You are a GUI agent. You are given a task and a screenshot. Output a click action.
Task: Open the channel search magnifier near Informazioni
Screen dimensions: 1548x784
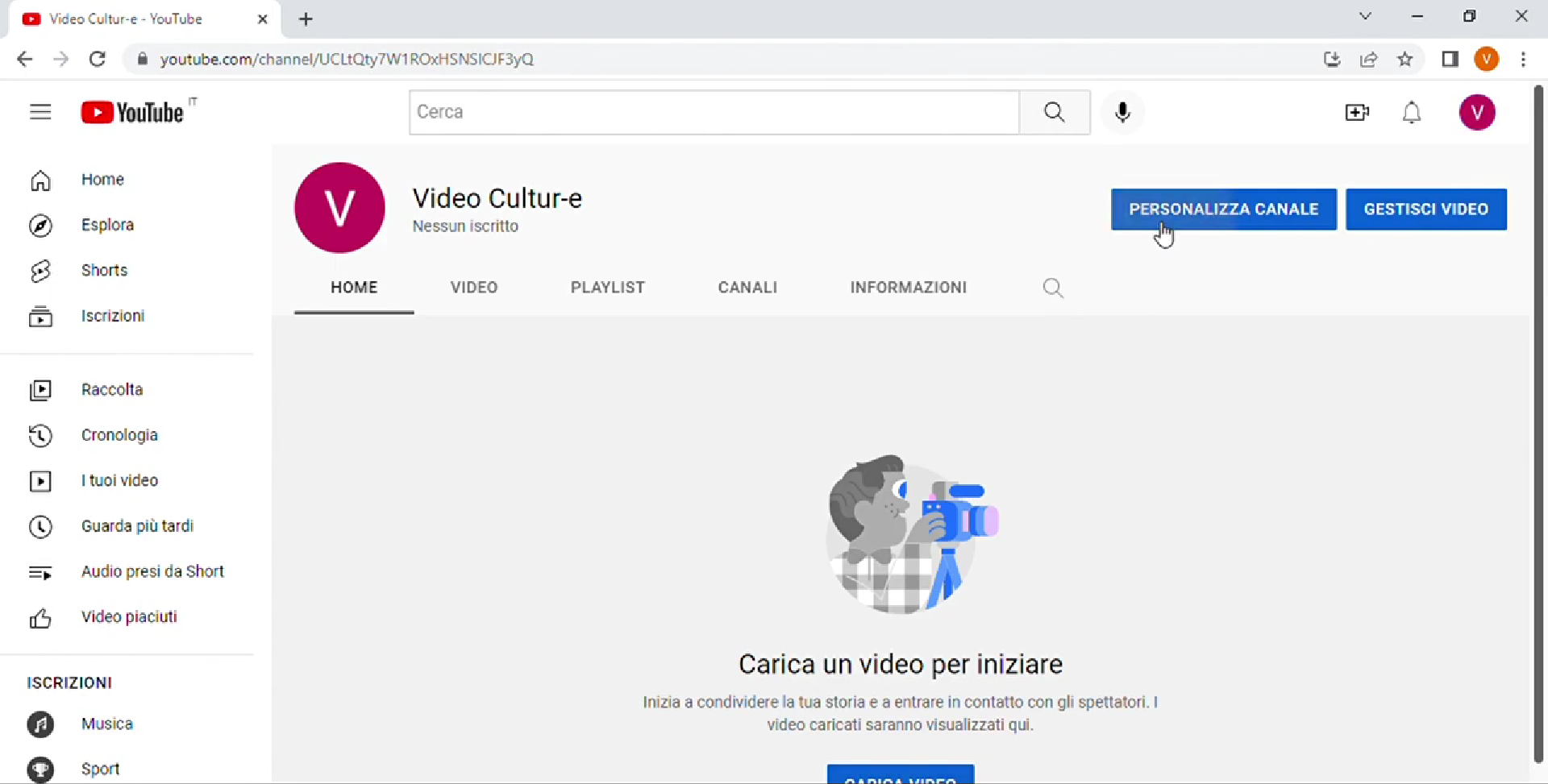point(1053,288)
